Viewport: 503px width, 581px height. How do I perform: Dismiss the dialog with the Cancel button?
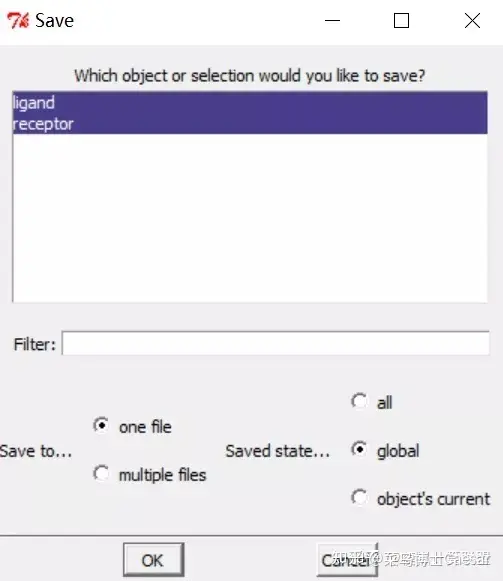(x=347, y=560)
